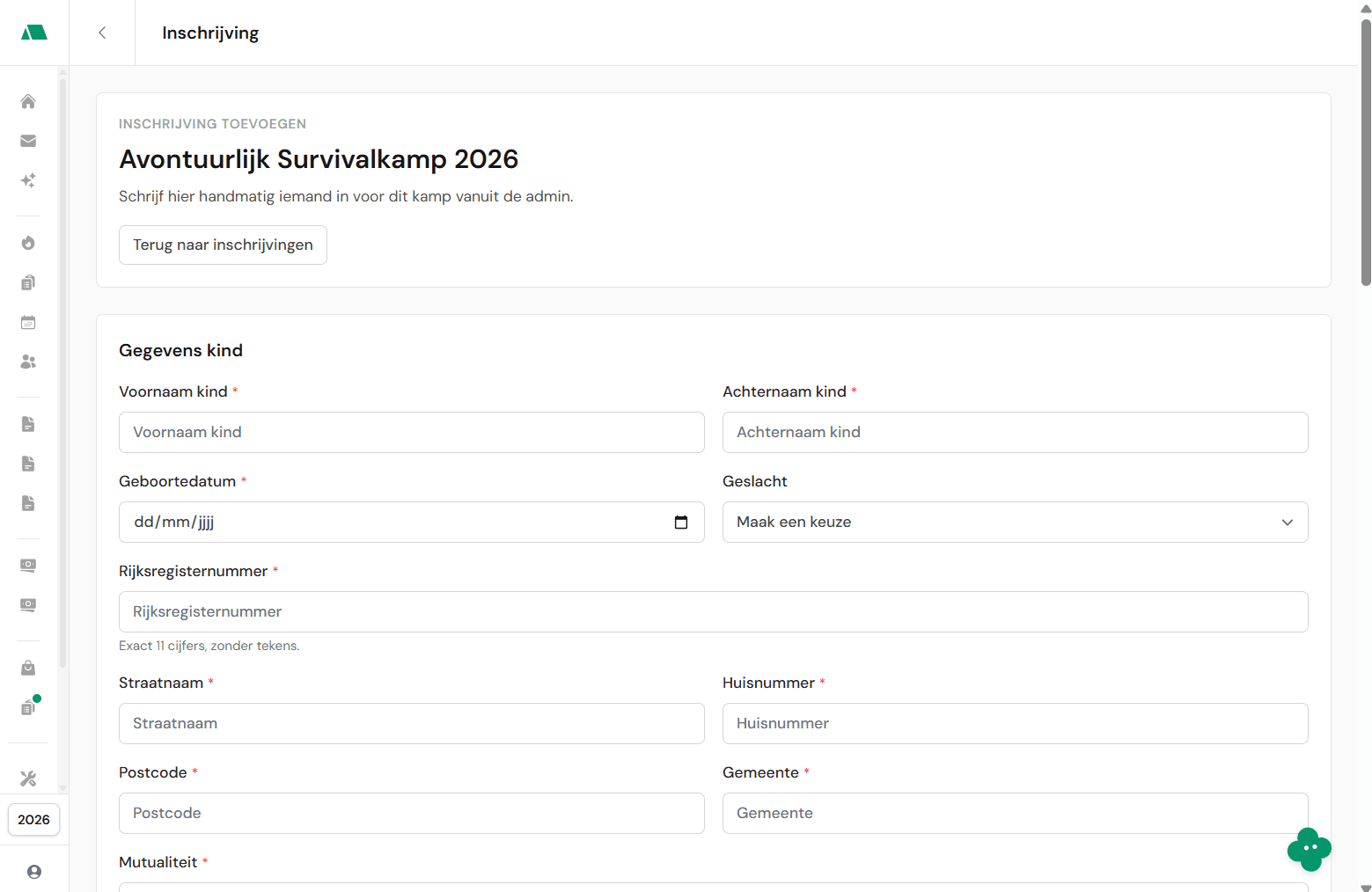Click the 'INSCHRIJVING TOEVOEGEN' caption
The width and height of the screenshot is (1372, 892).
click(212, 124)
